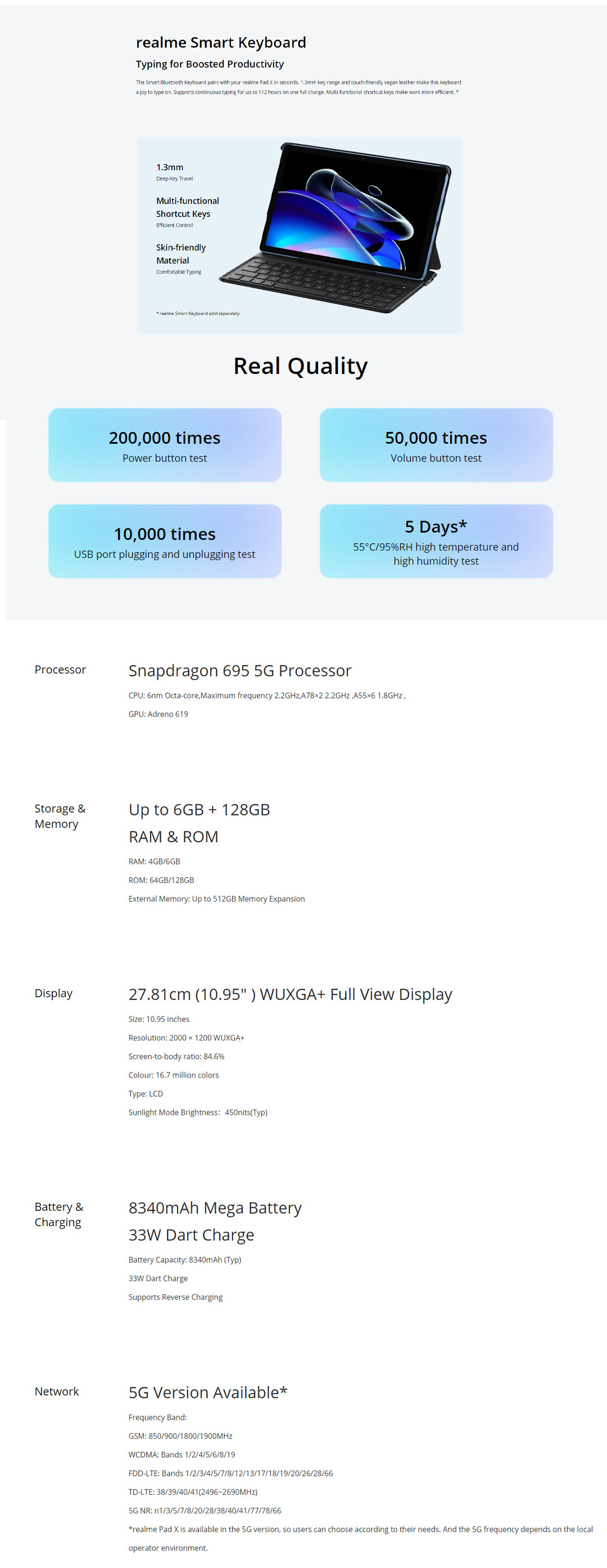Image resolution: width=607 pixels, height=1568 pixels.
Task: Select the Battery & Charging spec label
Action: [x=59, y=1214]
